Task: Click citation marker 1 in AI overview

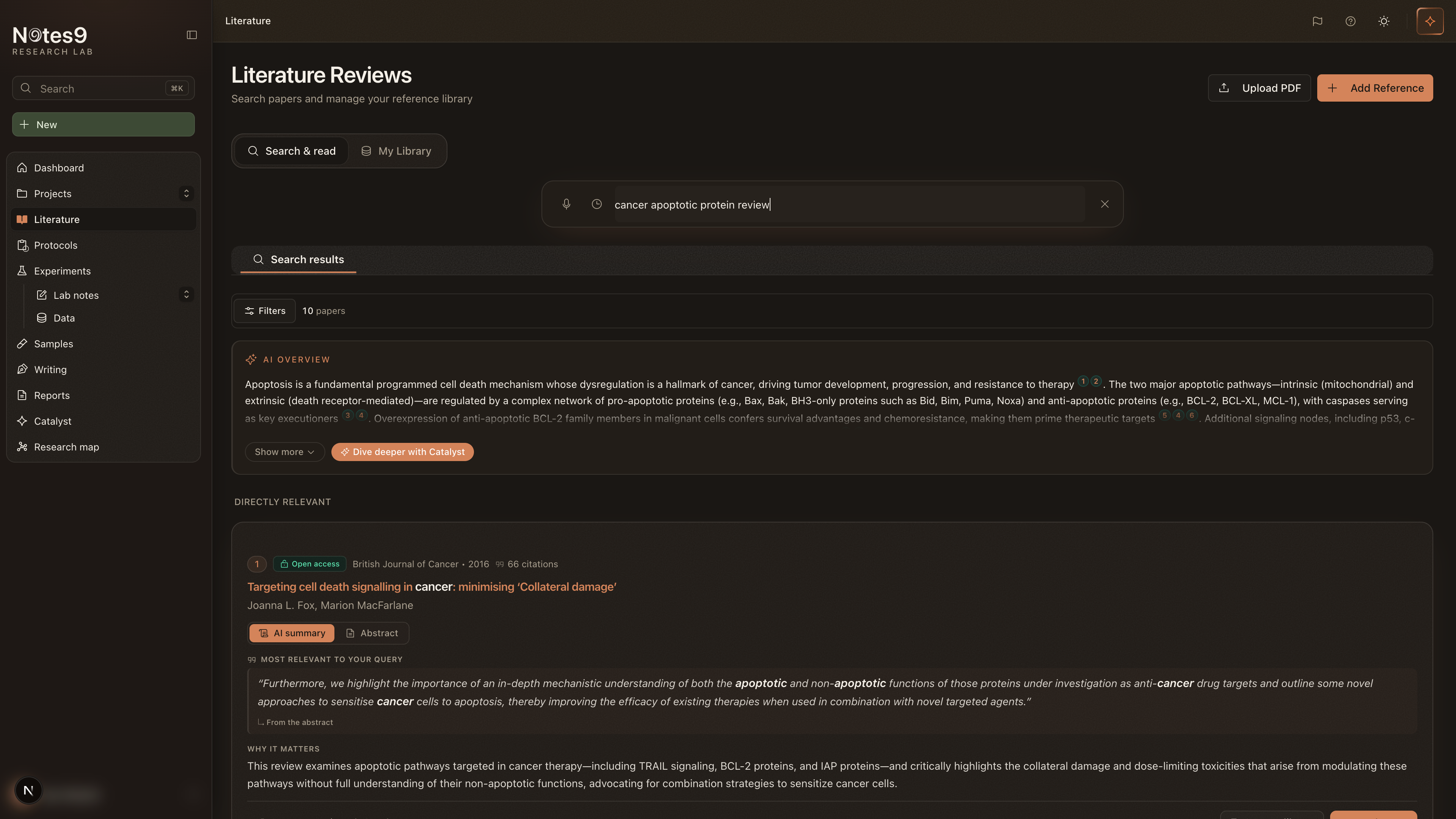Action: pos(1083,381)
